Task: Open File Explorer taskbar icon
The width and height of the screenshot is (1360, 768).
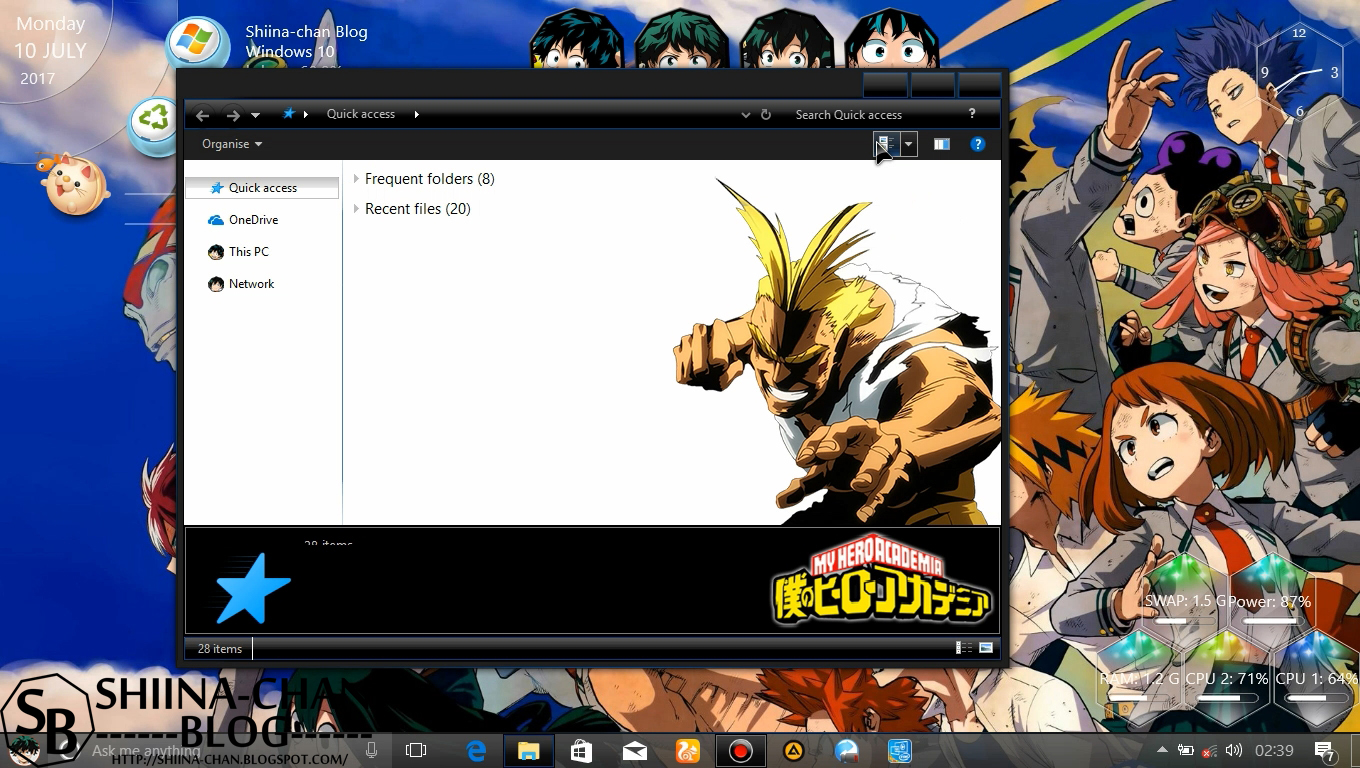Action: coord(529,750)
